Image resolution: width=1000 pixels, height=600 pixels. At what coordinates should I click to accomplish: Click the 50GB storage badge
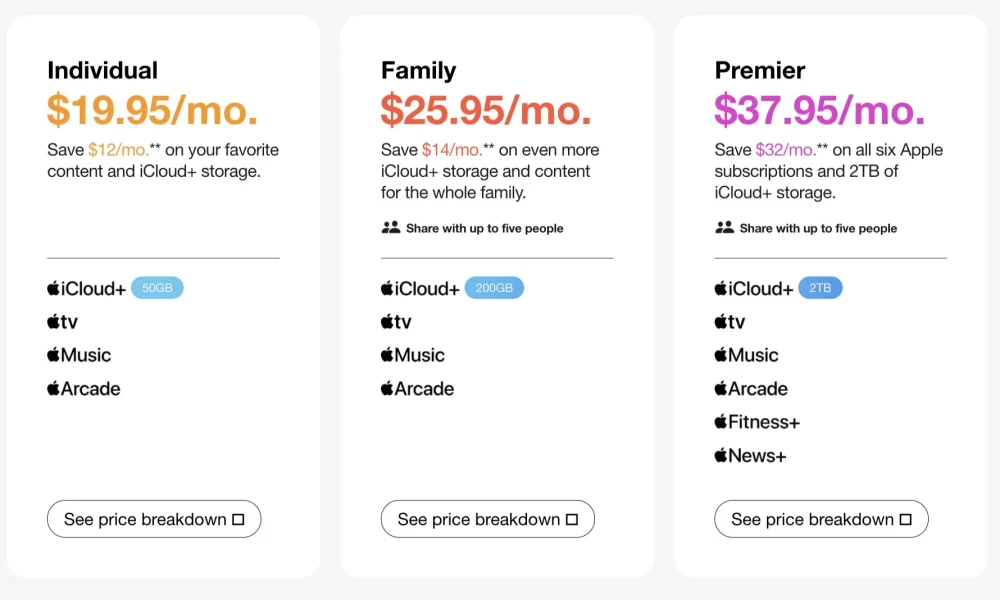[x=157, y=288]
